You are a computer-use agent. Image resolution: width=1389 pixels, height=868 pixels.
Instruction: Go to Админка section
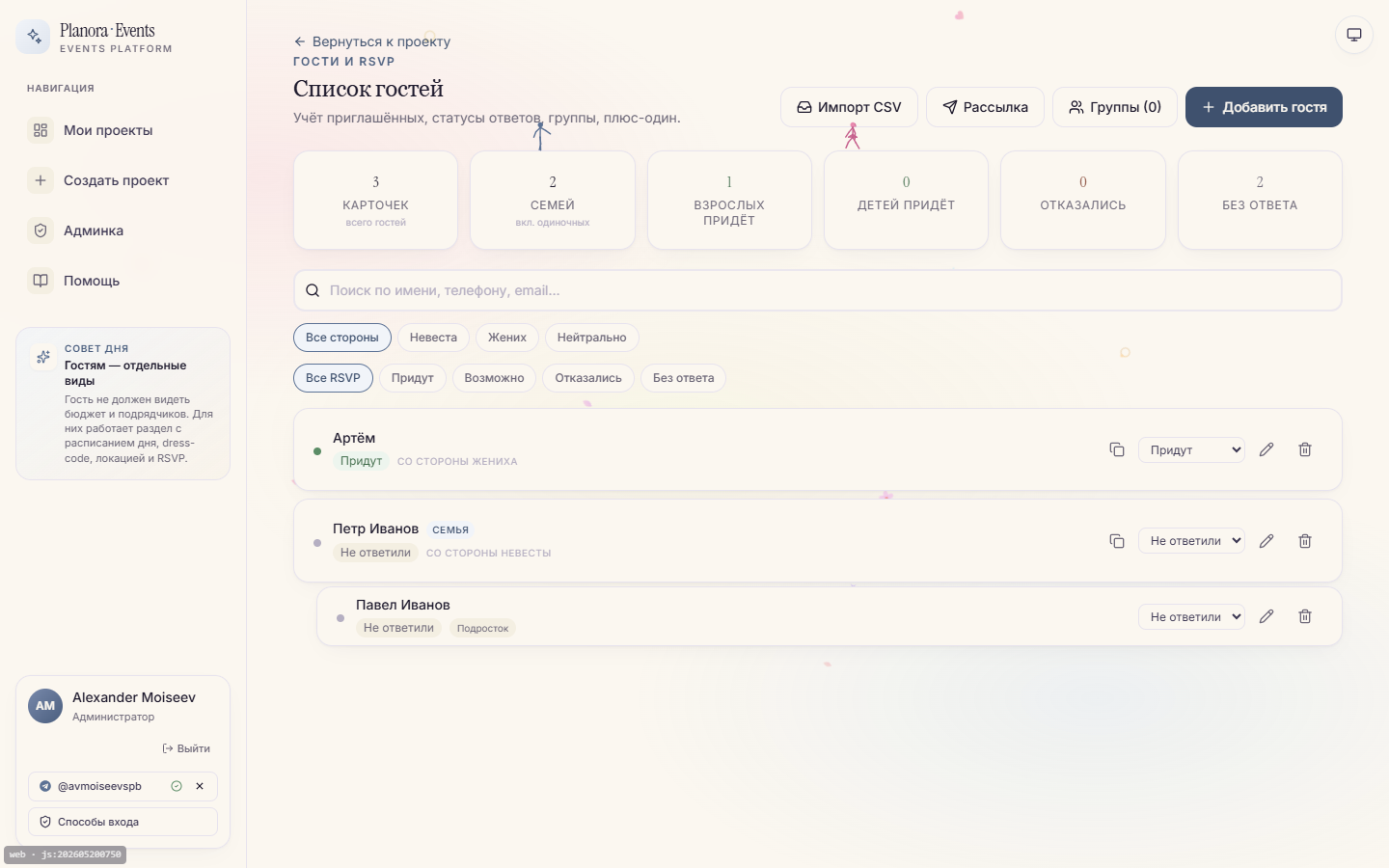pos(123,231)
